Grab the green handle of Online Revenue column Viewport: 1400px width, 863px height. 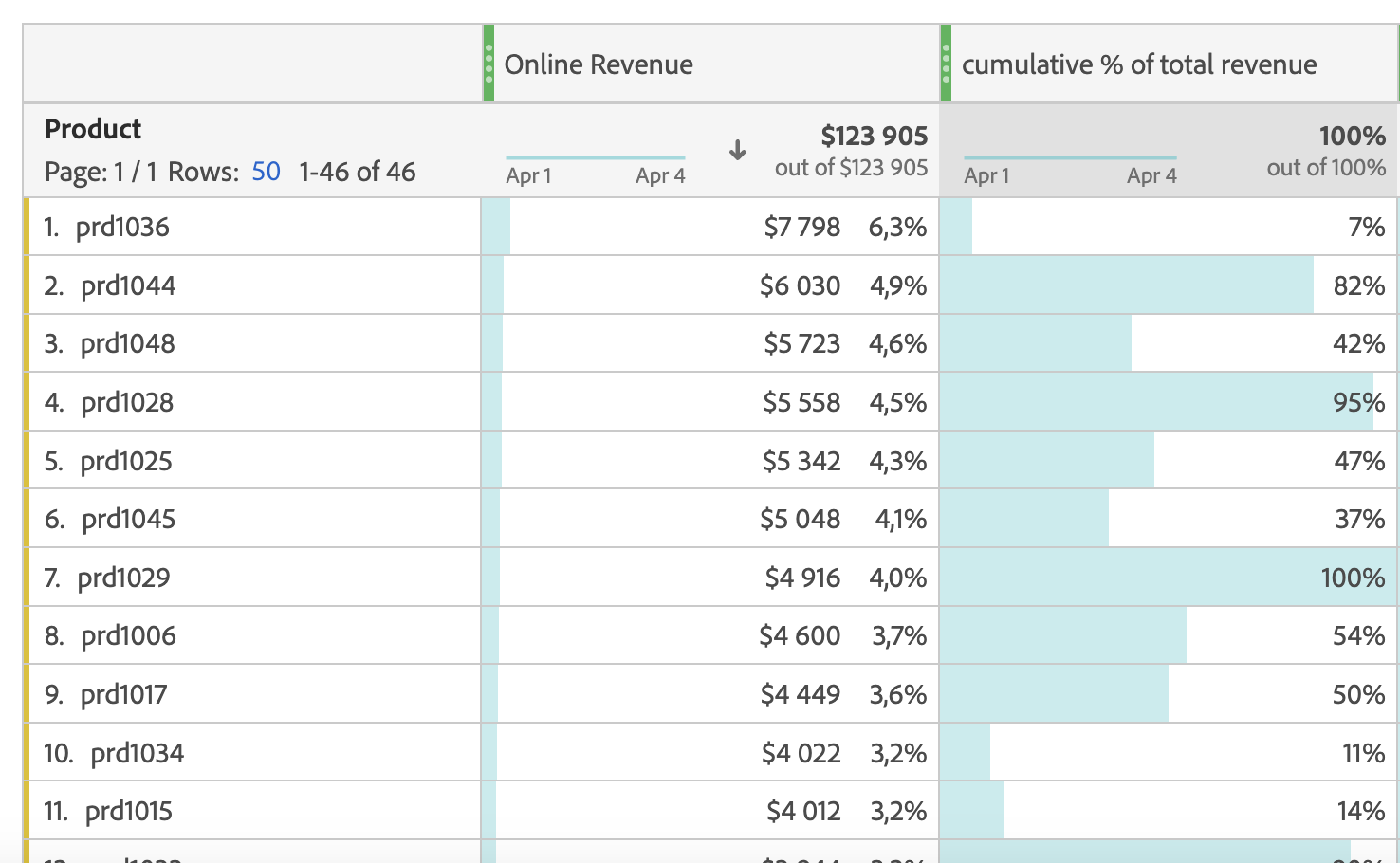click(x=488, y=64)
